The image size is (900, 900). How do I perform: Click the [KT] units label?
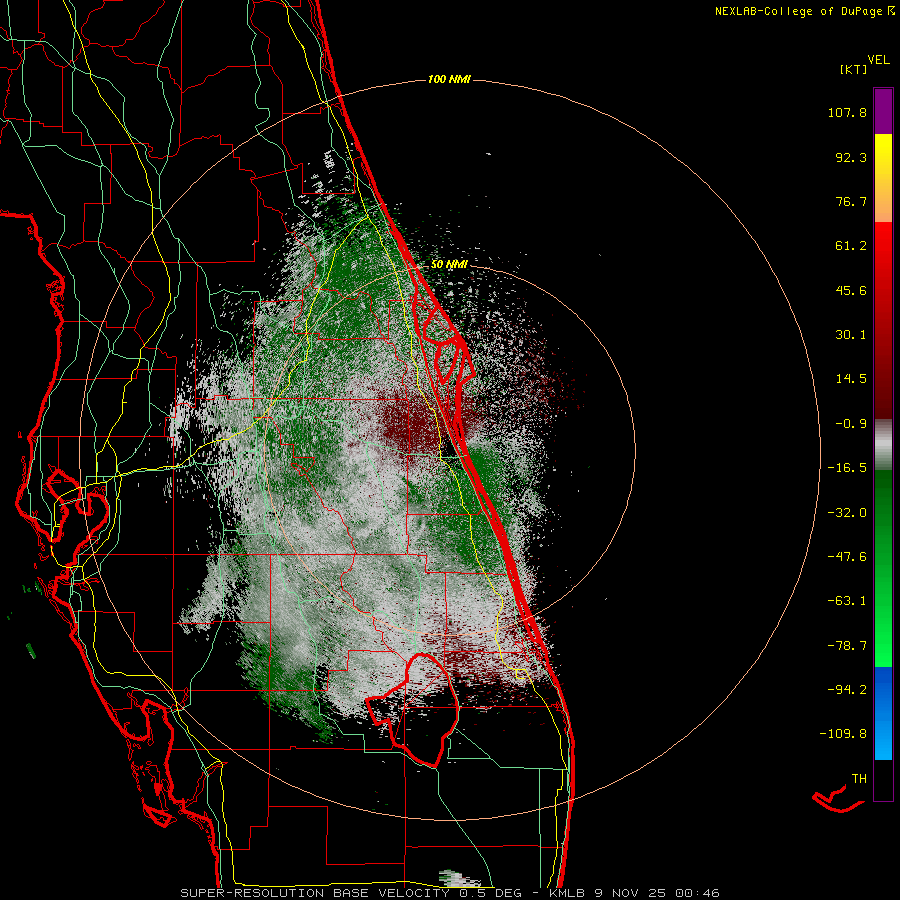tap(854, 69)
